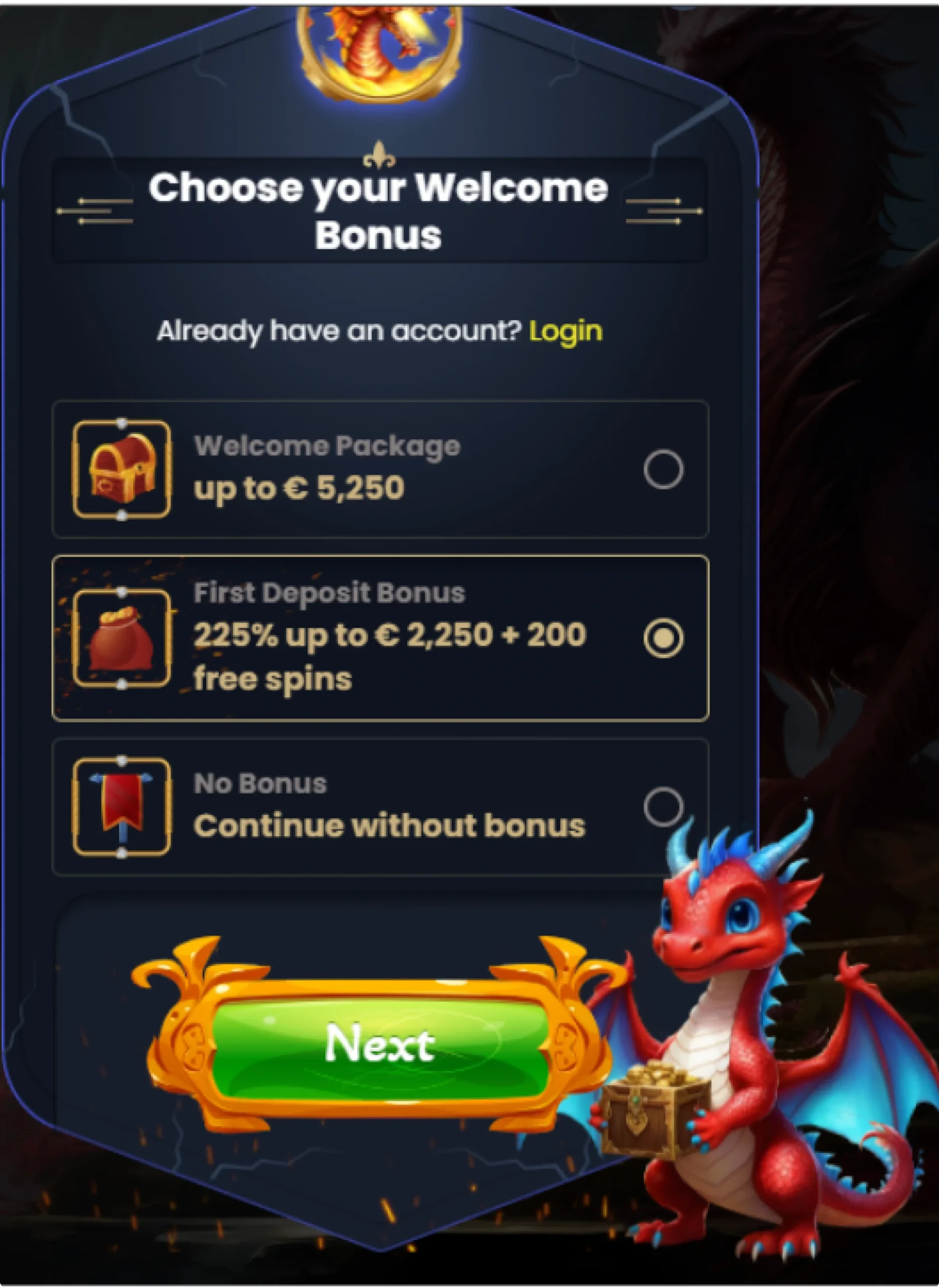Screen dimensions: 939x1288
Task: Open the yellow Login link
Action: pos(565,332)
